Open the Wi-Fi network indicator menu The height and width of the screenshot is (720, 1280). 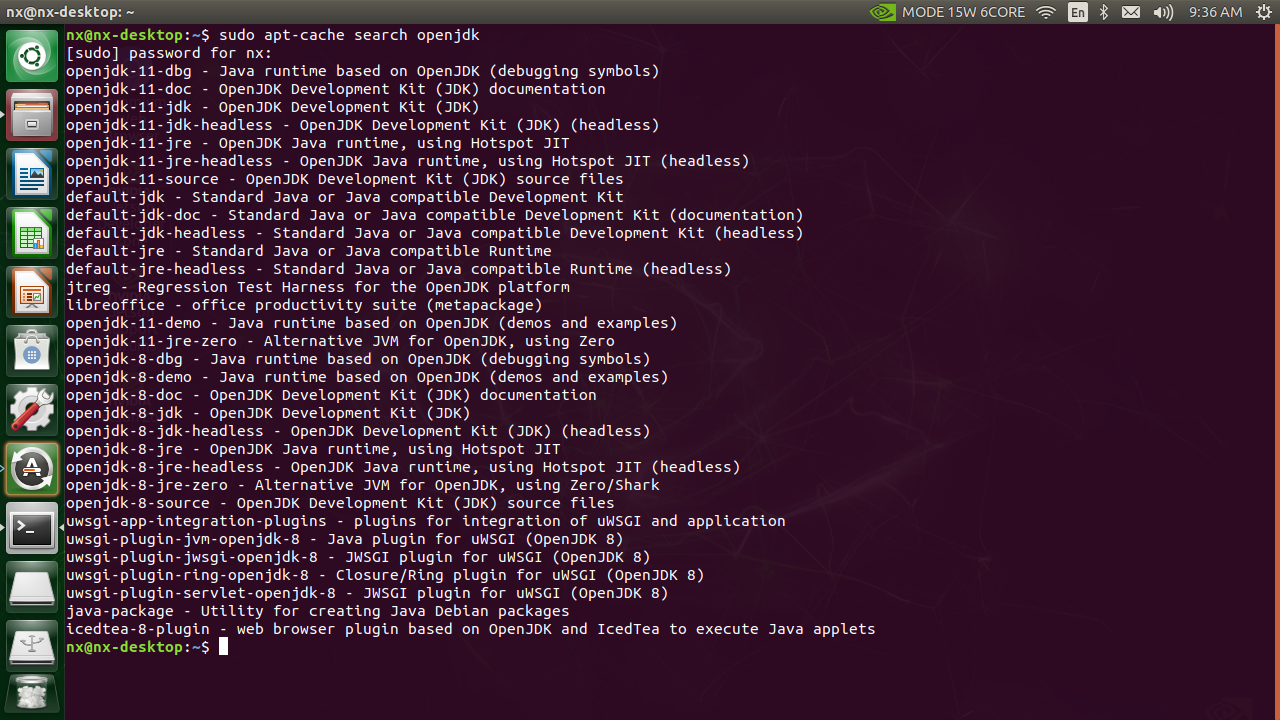click(x=1046, y=12)
